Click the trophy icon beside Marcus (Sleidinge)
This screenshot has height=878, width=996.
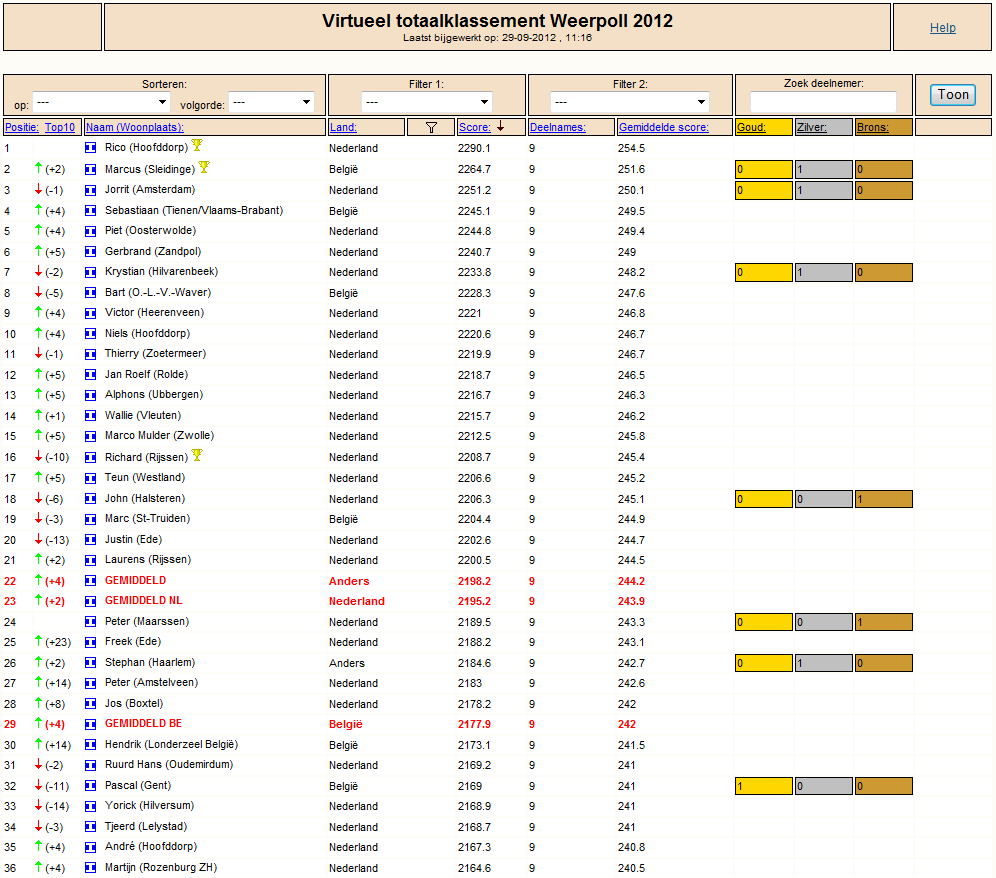pos(204,167)
